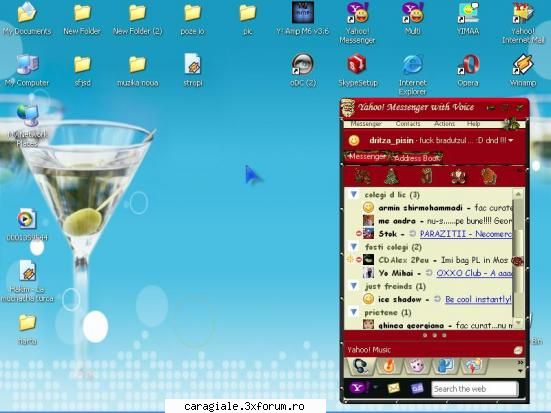This screenshot has height=413, width=551.
Task: Show more plugin tabs chevron
Action: click(x=520, y=362)
